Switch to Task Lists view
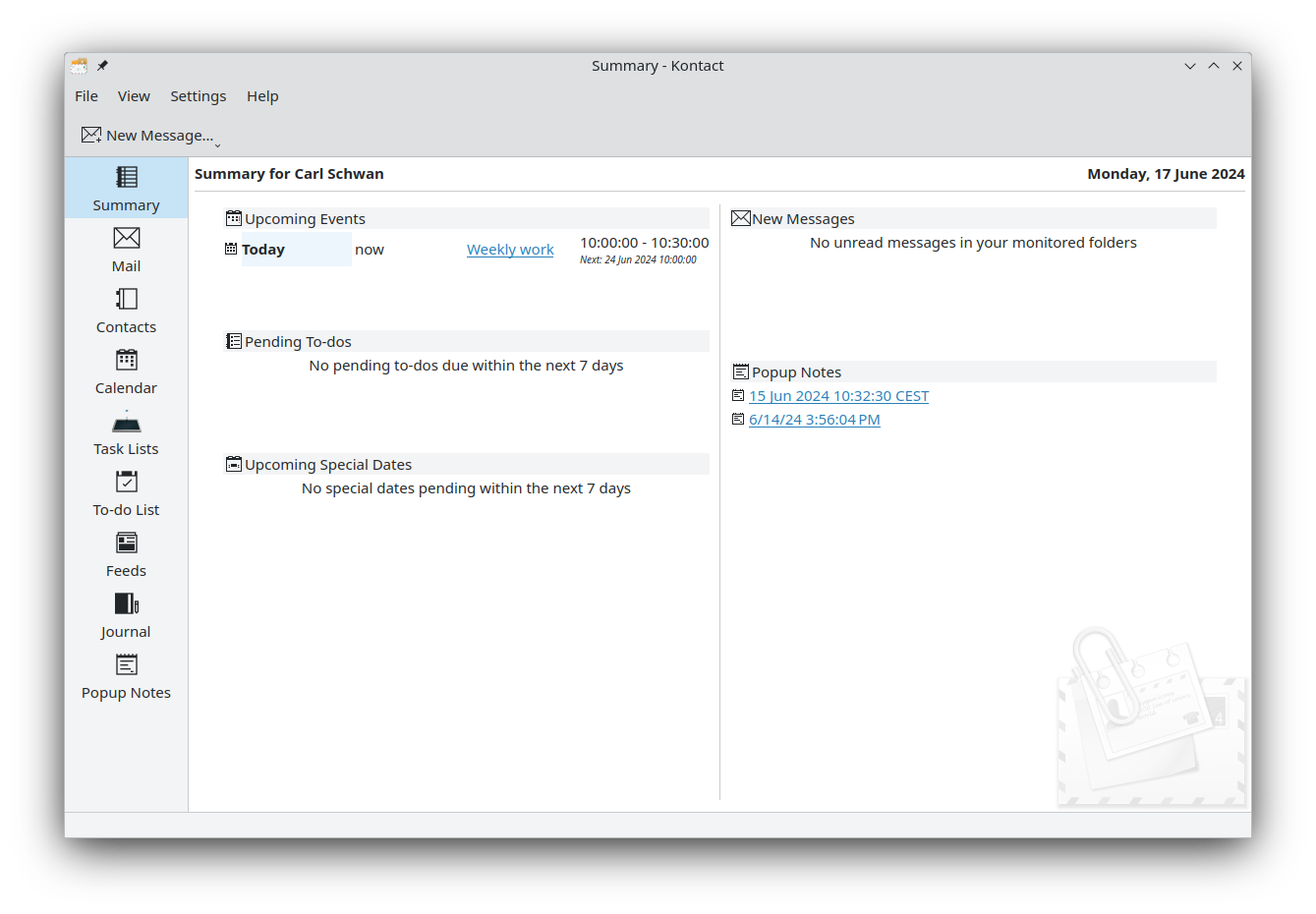 [x=126, y=432]
